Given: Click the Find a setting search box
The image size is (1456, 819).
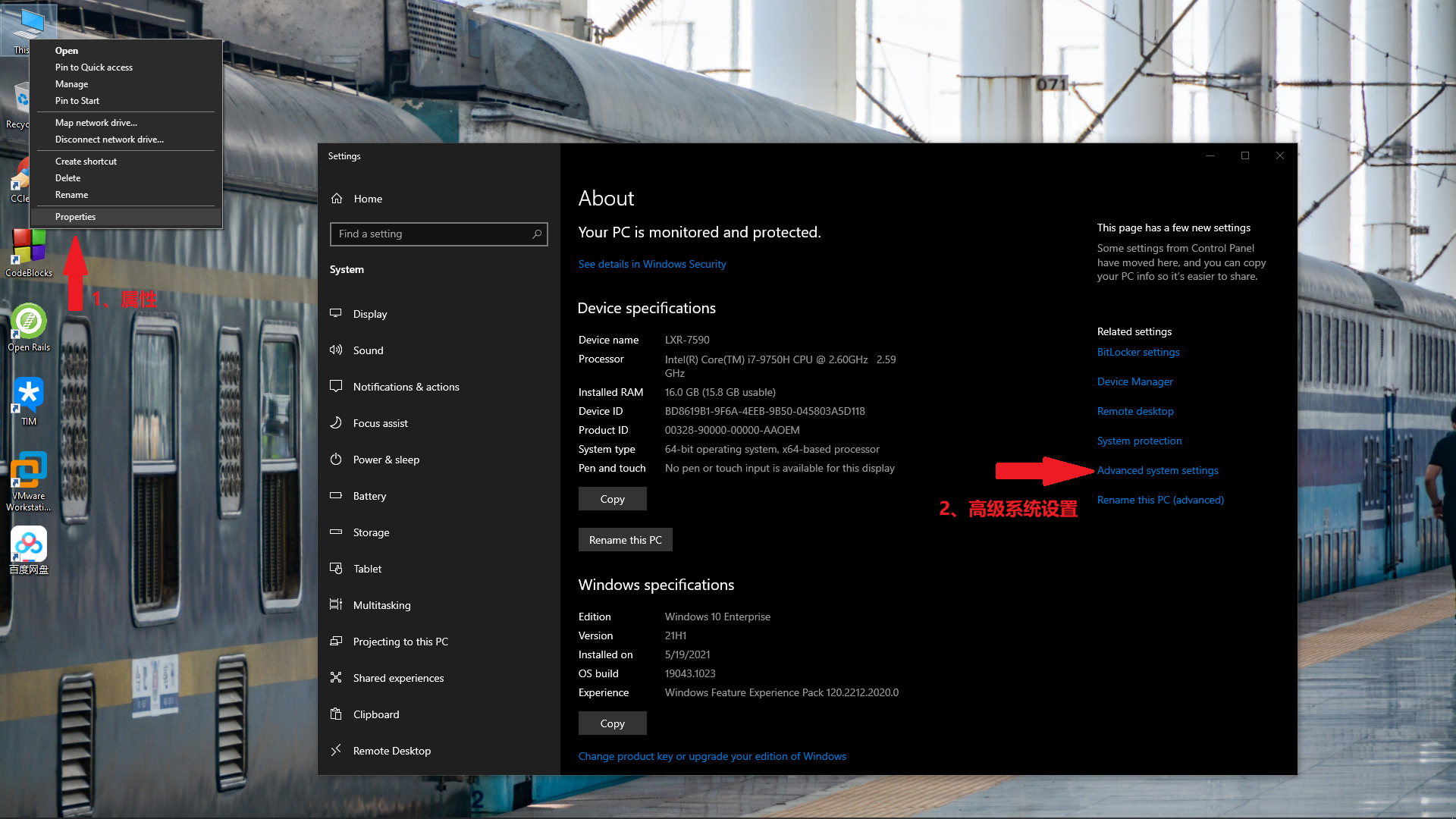Looking at the screenshot, I should click(438, 234).
